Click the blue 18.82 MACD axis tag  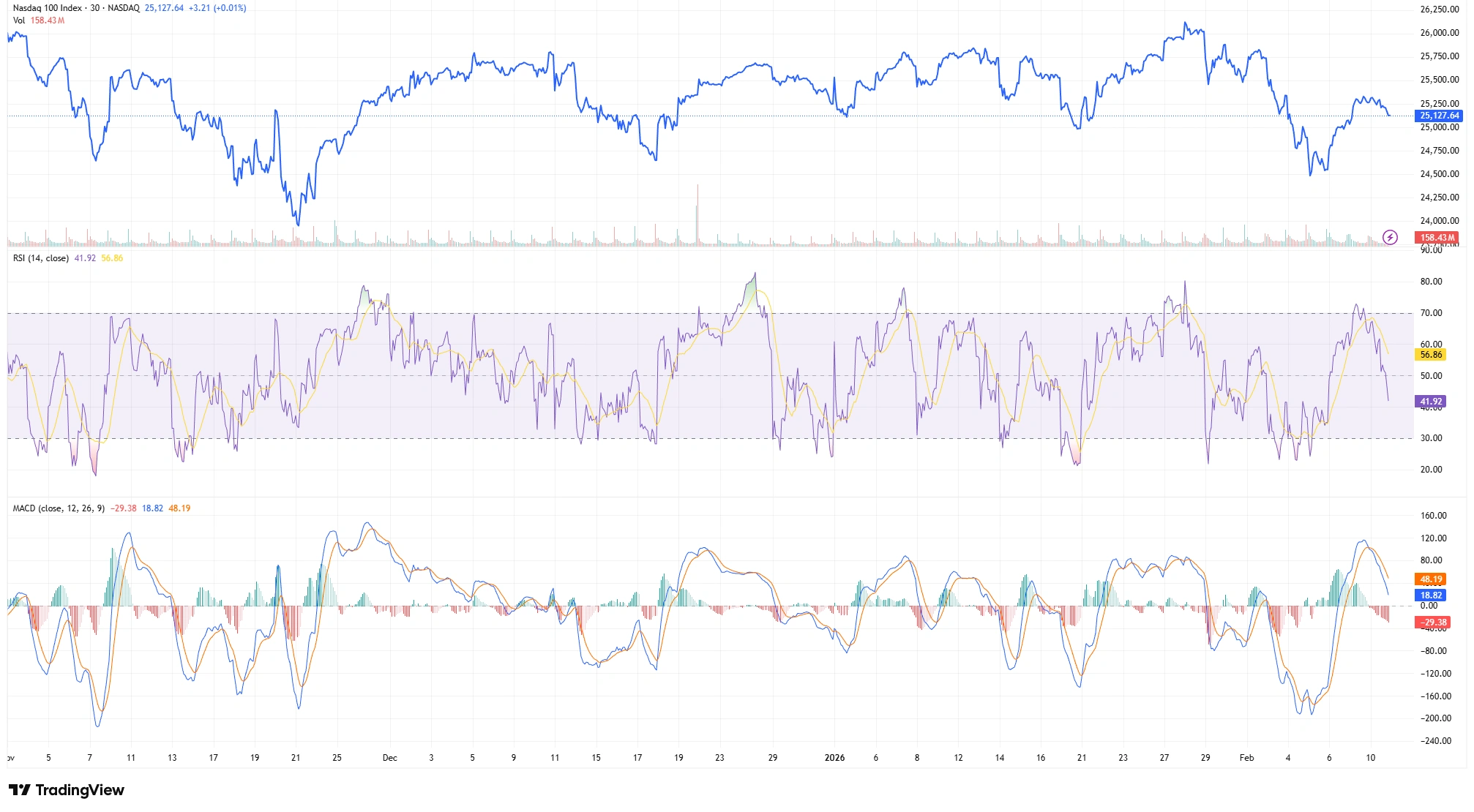click(x=1430, y=595)
